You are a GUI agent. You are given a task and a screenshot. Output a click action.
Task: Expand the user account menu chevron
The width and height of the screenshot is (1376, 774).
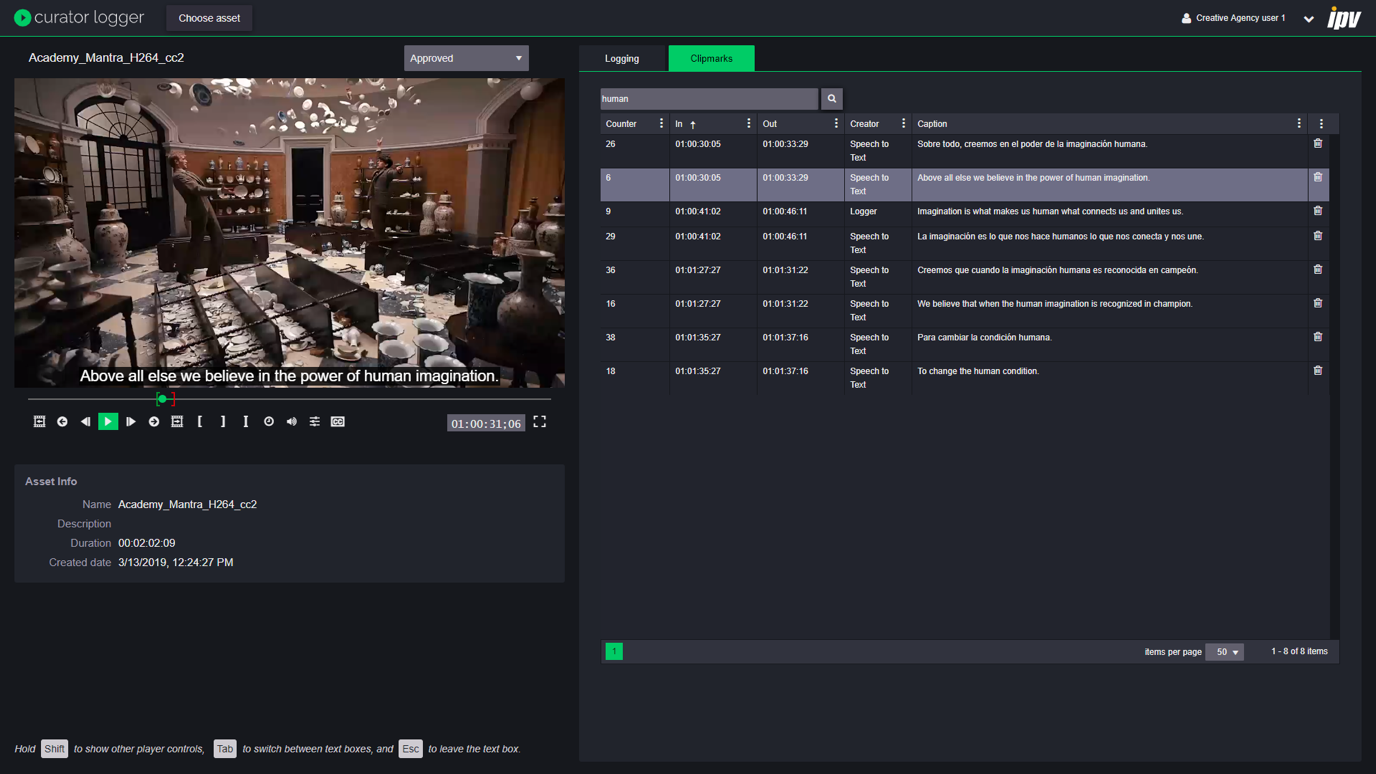point(1308,18)
